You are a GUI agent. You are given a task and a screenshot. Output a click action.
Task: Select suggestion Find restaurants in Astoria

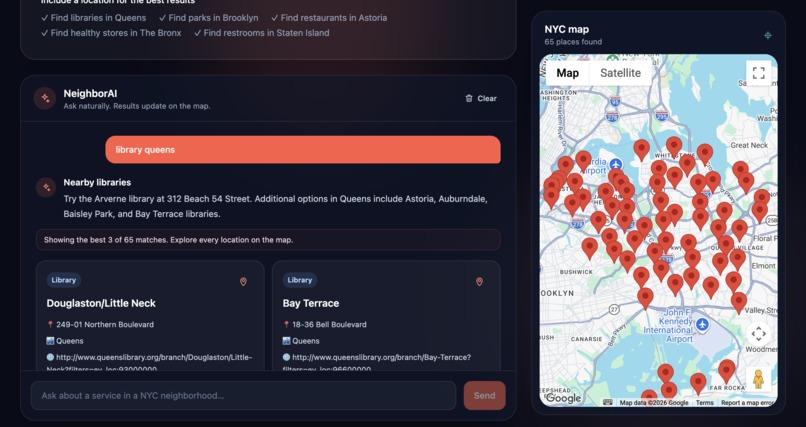[x=329, y=18]
